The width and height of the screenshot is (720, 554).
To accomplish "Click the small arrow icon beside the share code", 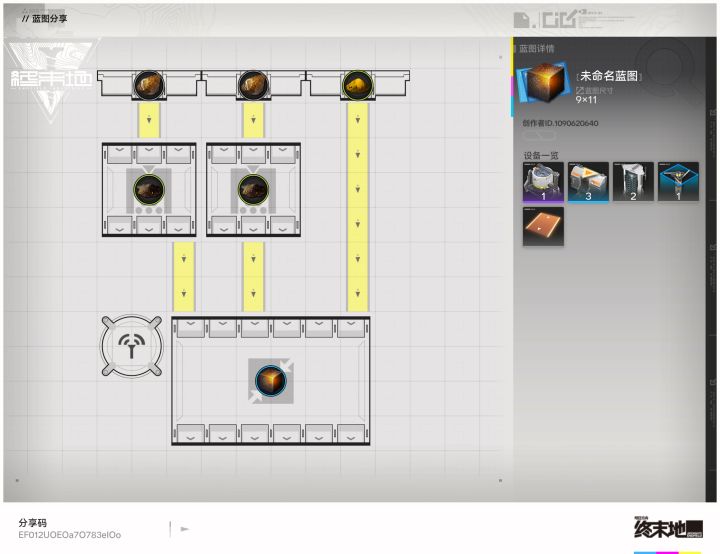I will coord(185,529).
